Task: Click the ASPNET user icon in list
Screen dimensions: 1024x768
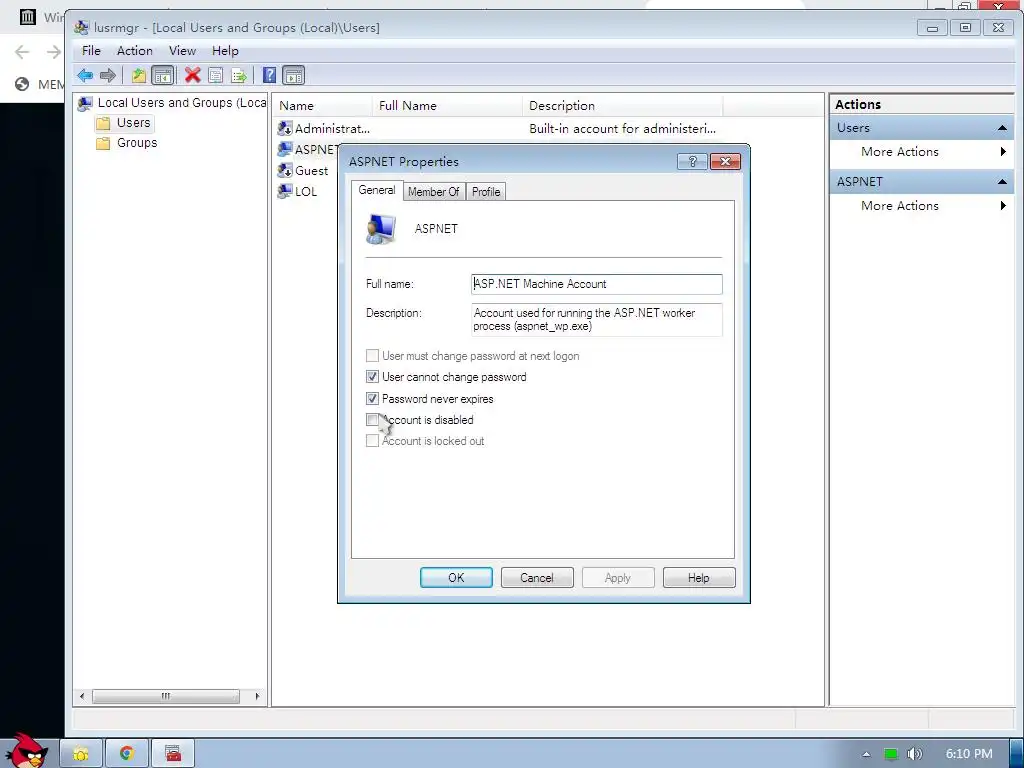Action: click(285, 150)
